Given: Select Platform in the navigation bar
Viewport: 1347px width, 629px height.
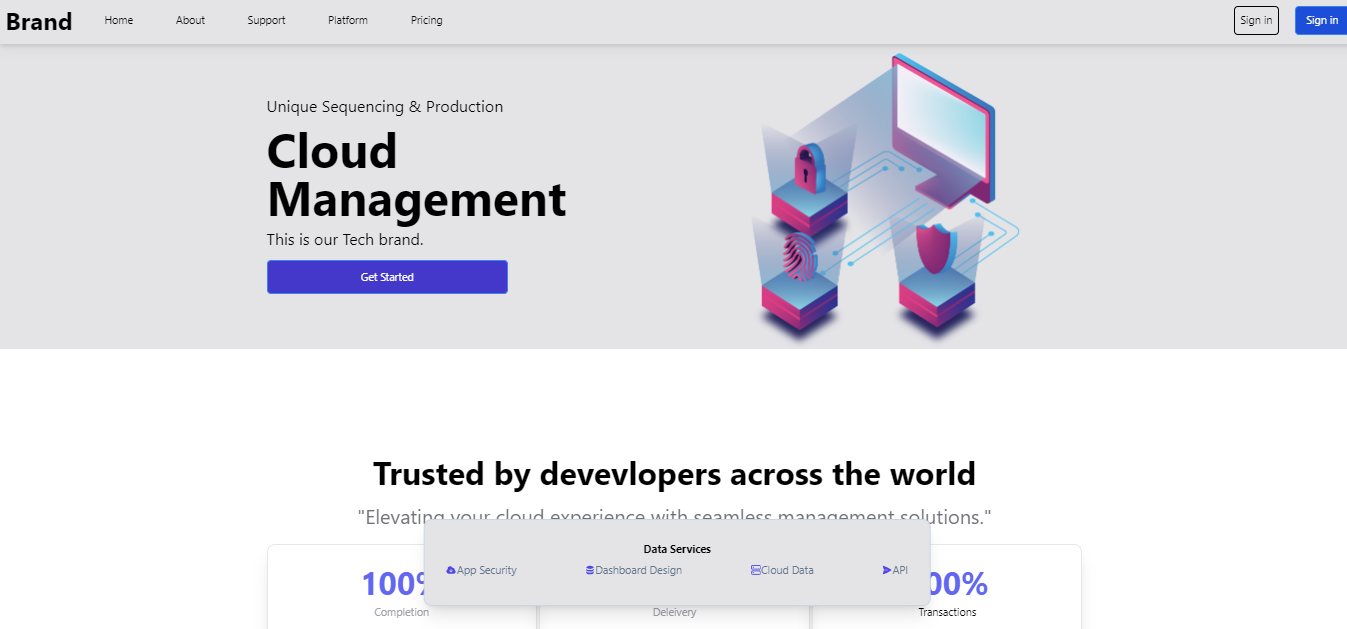Looking at the screenshot, I should click(348, 20).
